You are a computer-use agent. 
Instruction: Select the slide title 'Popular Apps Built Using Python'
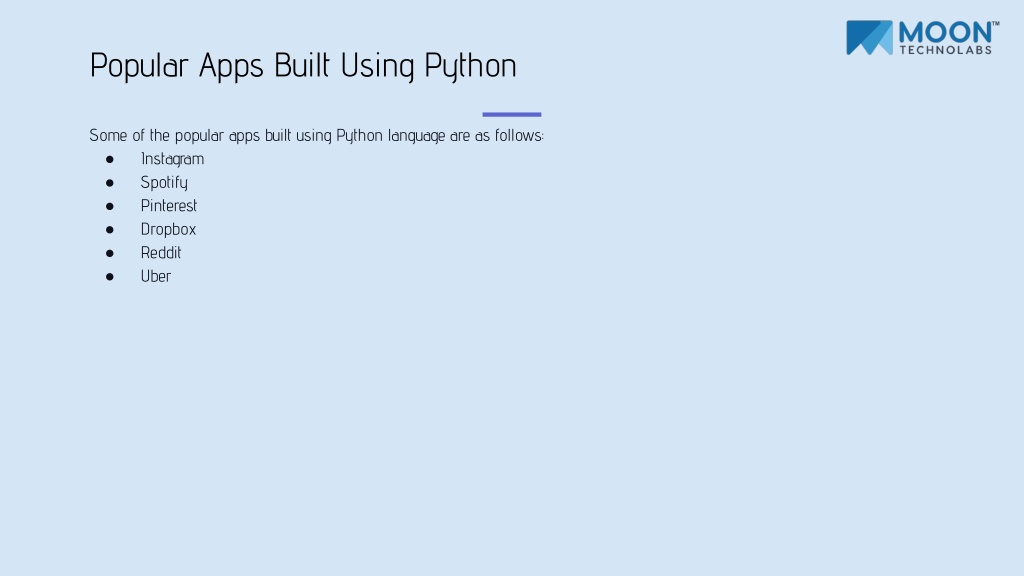click(303, 66)
